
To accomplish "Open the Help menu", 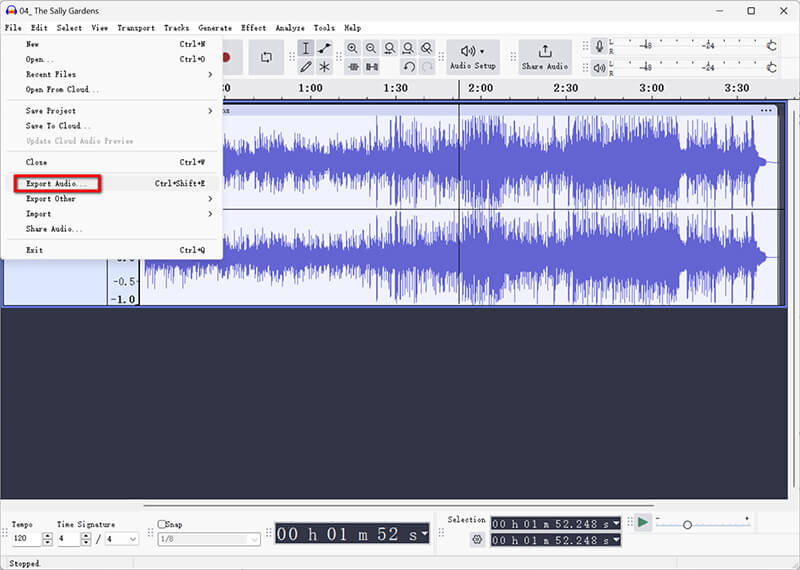I will pyautogui.click(x=353, y=28).
